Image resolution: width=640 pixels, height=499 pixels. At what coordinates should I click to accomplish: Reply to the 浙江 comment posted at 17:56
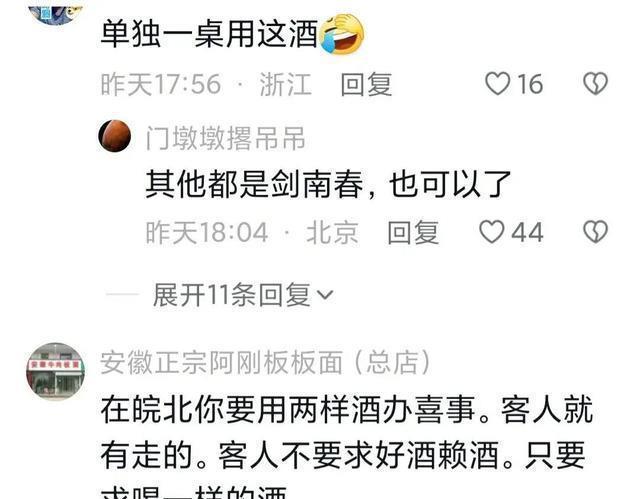pyautogui.click(x=366, y=84)
